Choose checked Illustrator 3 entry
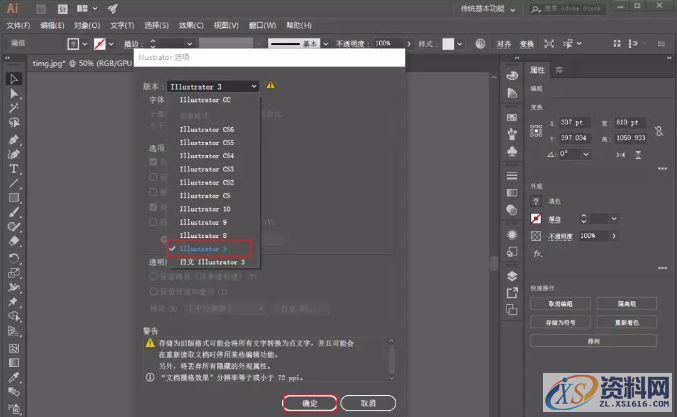Image resolution: width=677 pixels, height=417 pixels. 209,249
